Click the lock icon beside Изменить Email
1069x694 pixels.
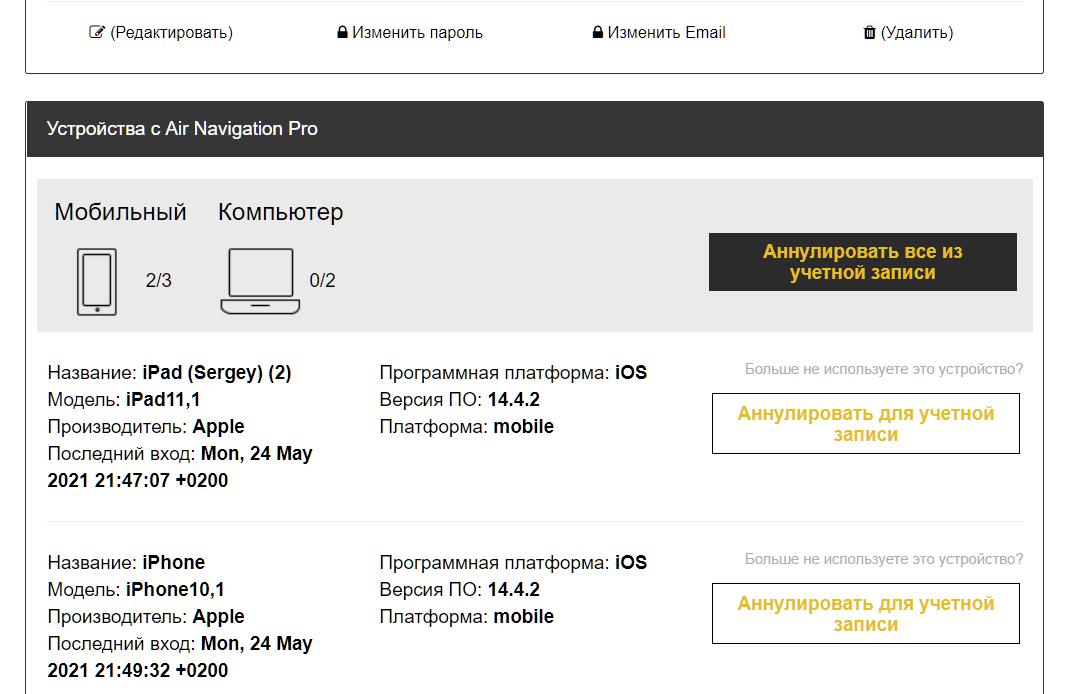tap(598, 33)
